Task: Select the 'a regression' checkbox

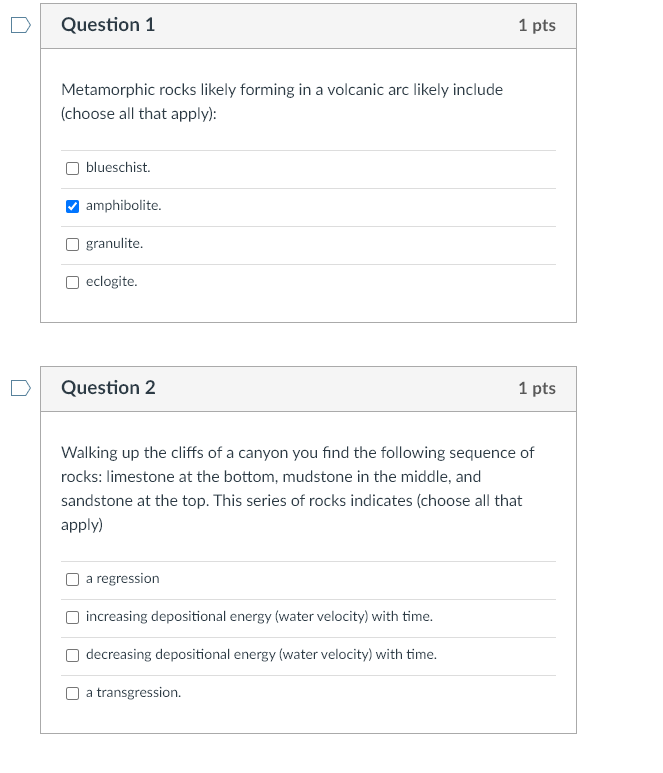Action: pyautogui.click(x=72, y=579)
